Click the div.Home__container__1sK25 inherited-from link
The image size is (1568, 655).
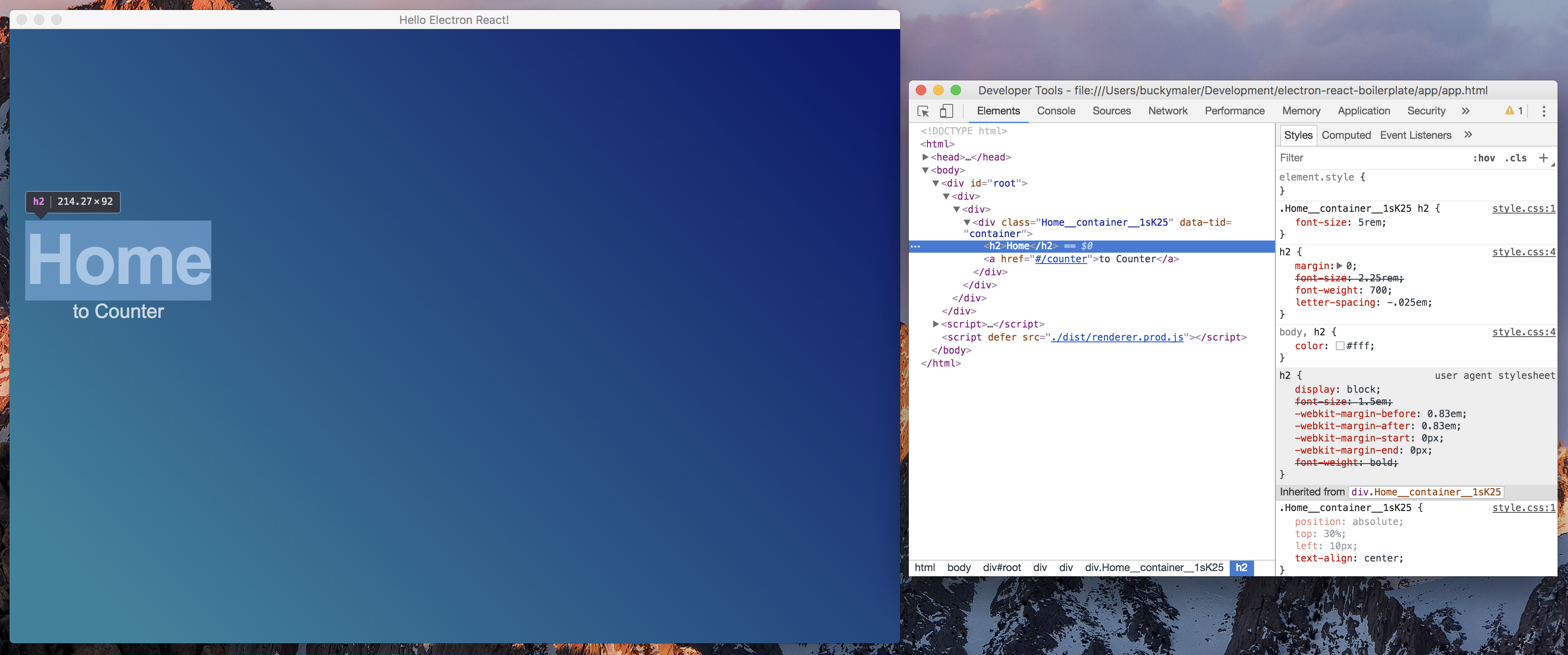[1425, 492]
